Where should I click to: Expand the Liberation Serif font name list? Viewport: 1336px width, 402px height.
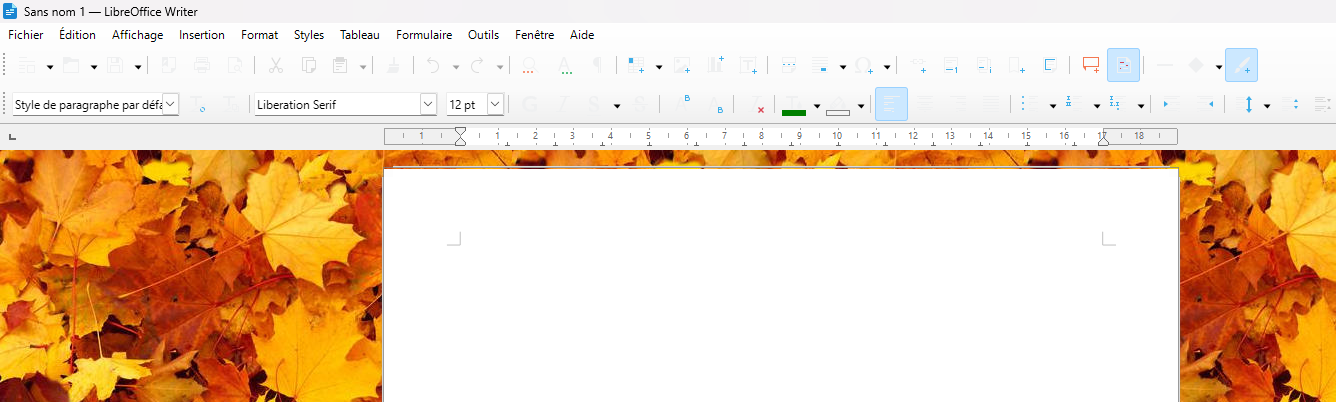click(x=428, y=105)
